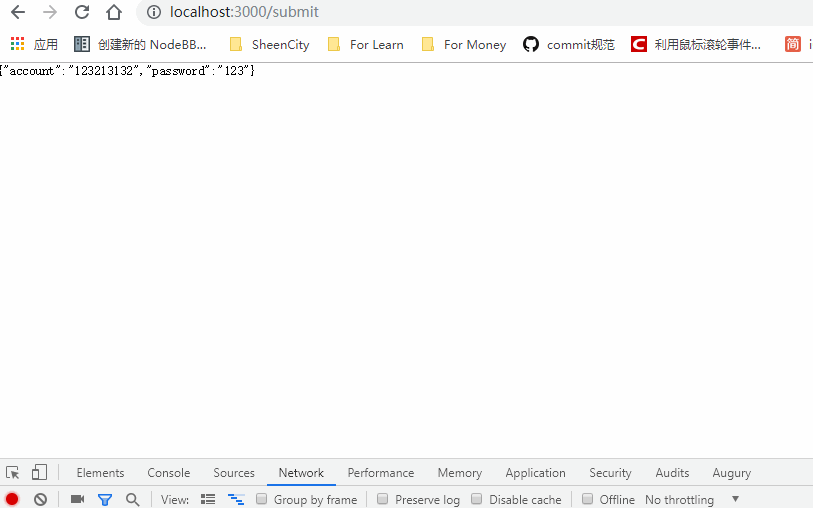Reload the page with the refresh icon
The width and height of the screenshot is (813, 508).
click(x=82, y=12)
